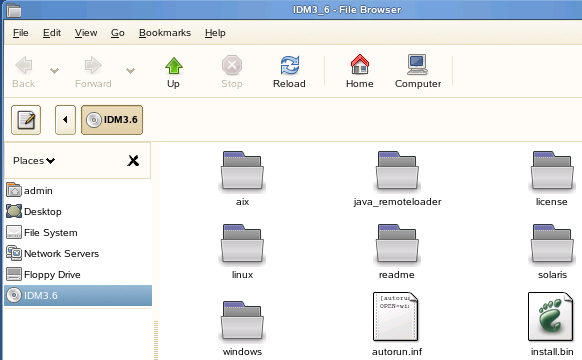582x360 pixels.
Task: Open the Go menu
Action: pyautogui.click(x=117, y=33)
